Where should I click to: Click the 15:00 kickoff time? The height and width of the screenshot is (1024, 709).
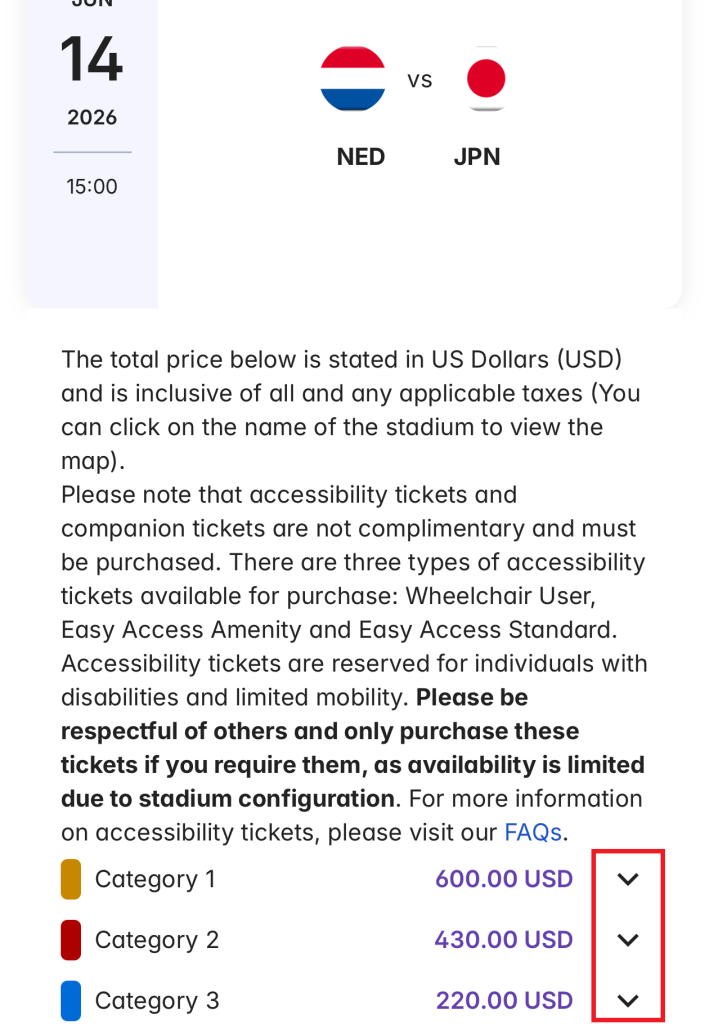click(x=92, y=187)
